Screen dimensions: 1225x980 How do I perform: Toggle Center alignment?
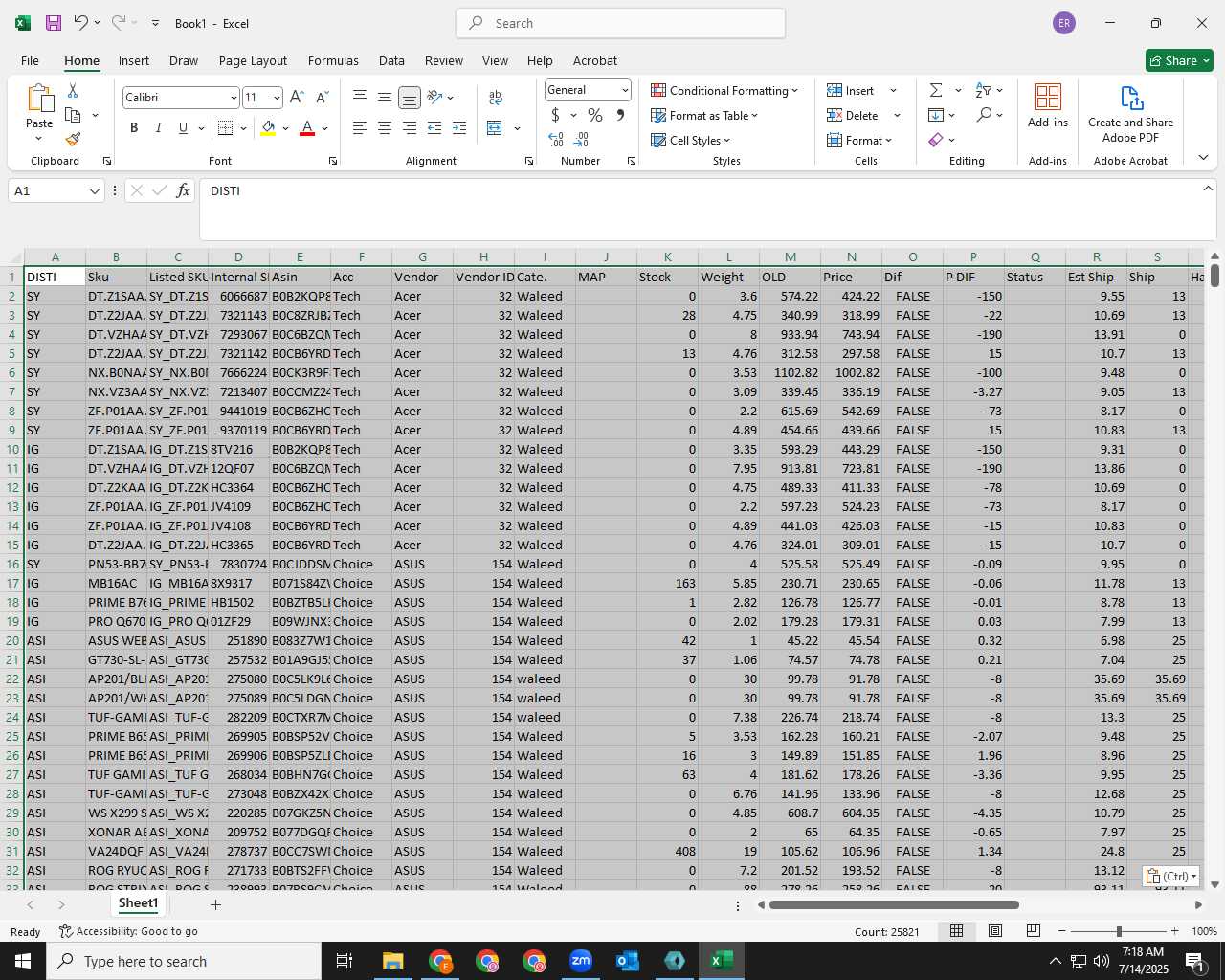(385, 127)
